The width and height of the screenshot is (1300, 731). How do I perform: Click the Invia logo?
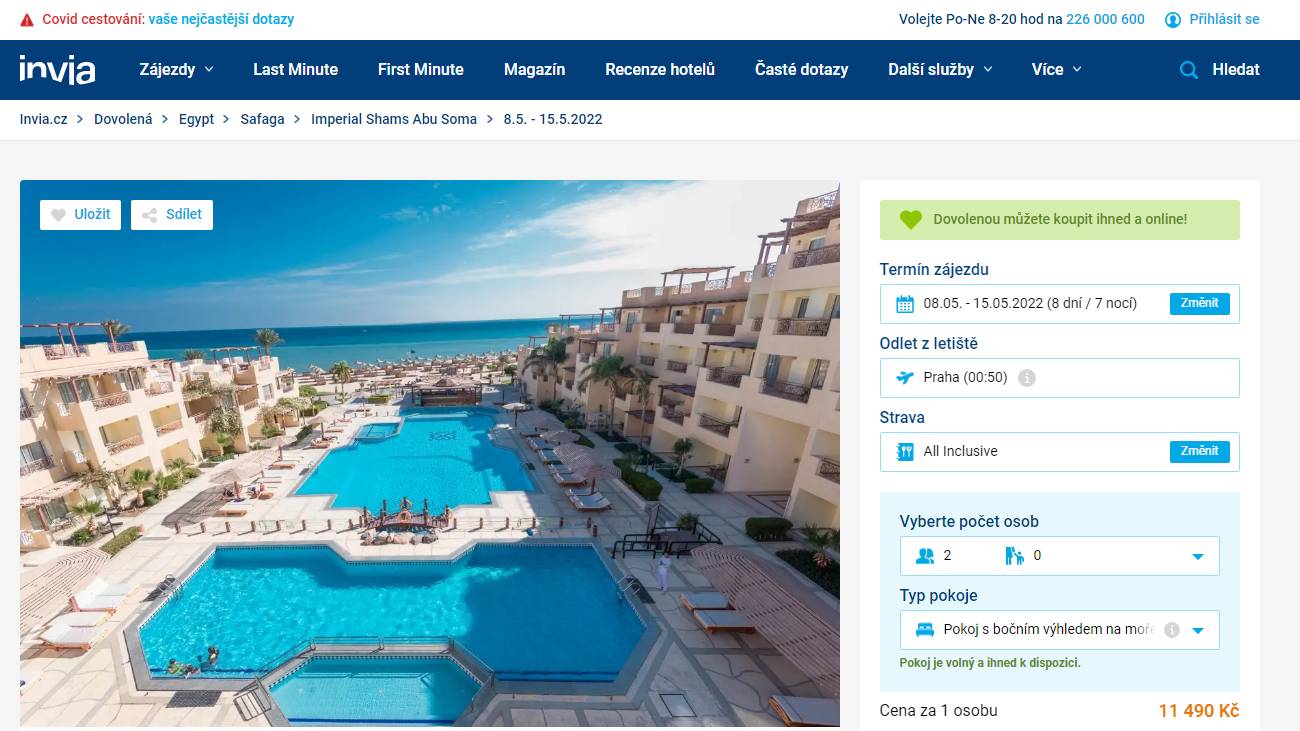57,69
